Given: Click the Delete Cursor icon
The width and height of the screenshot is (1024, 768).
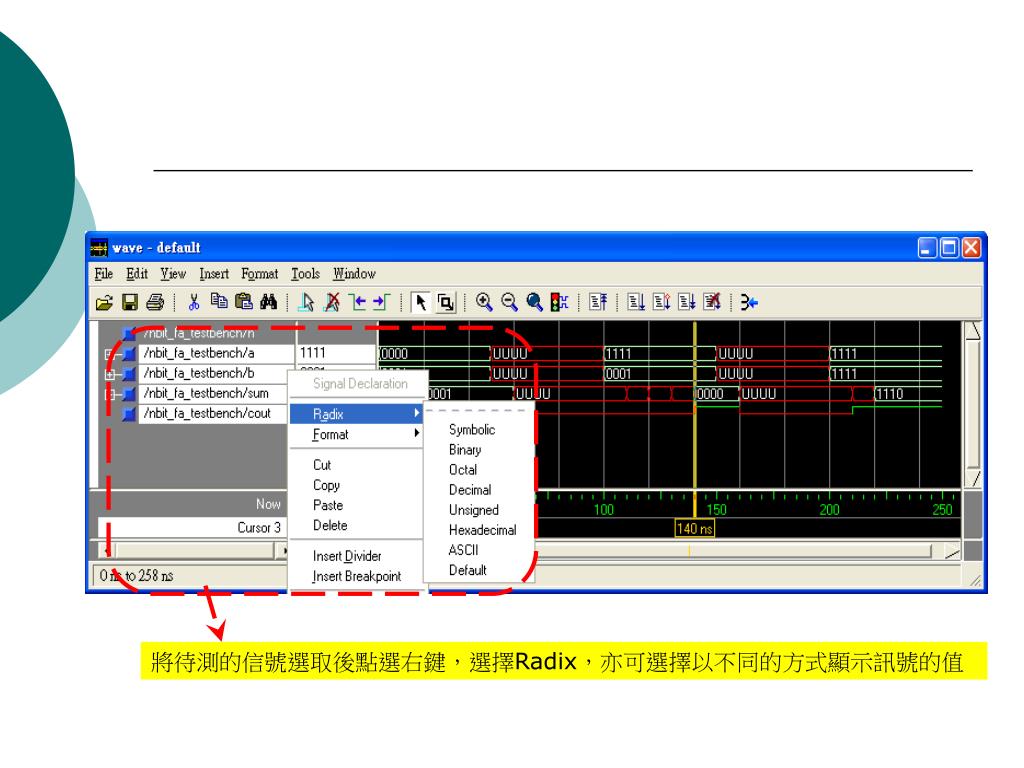Looking at the screenshot, I should 332,302.
